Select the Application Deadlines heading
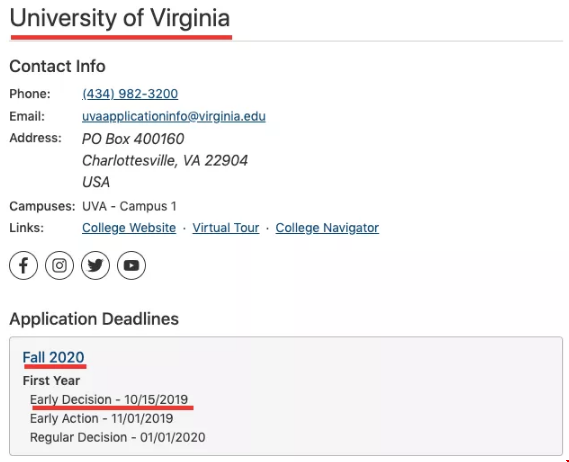The height and width of the screenshot is (462, 569). click(94, 319)
